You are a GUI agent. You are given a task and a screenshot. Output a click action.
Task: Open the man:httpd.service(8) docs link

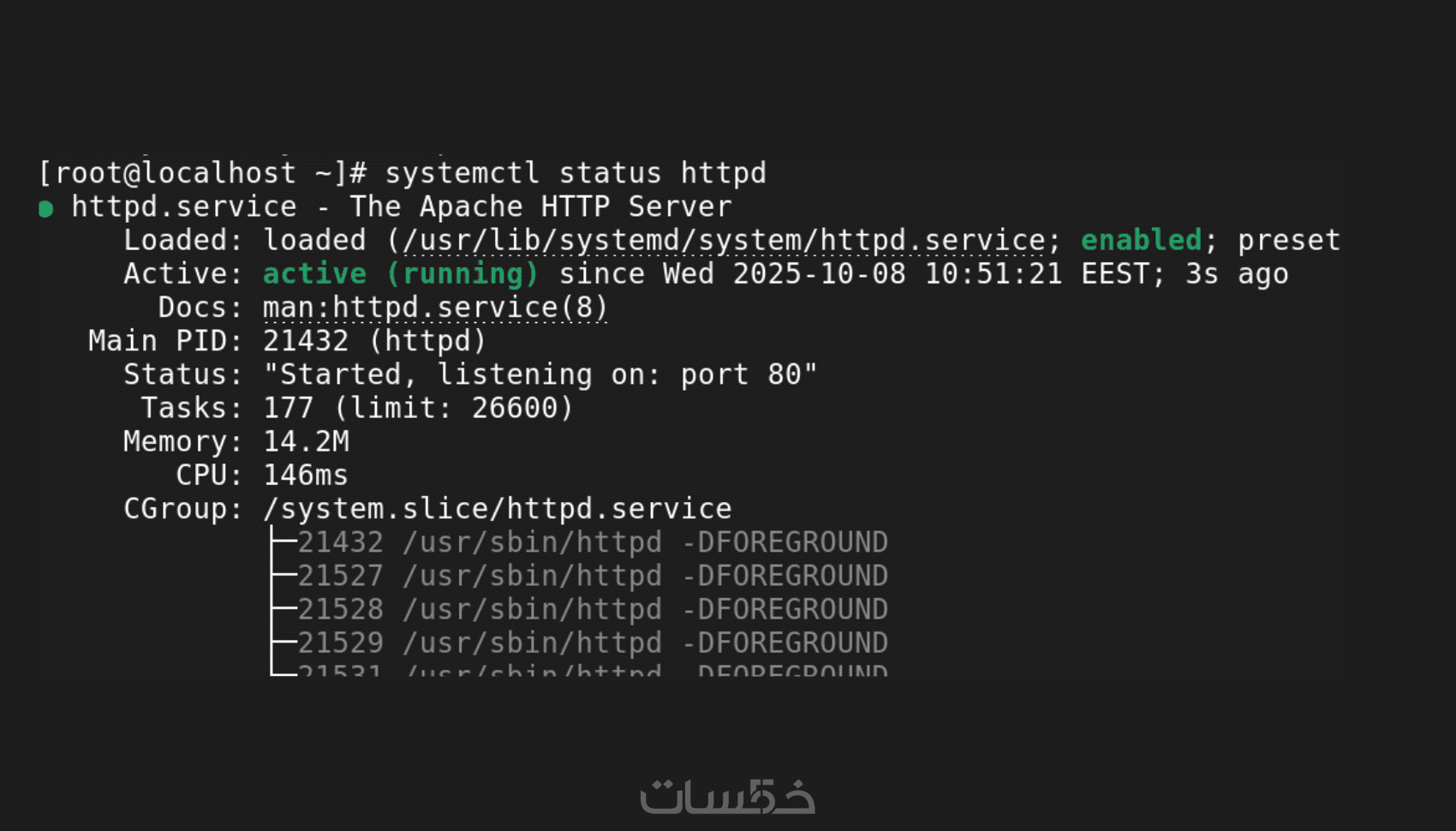435,308
